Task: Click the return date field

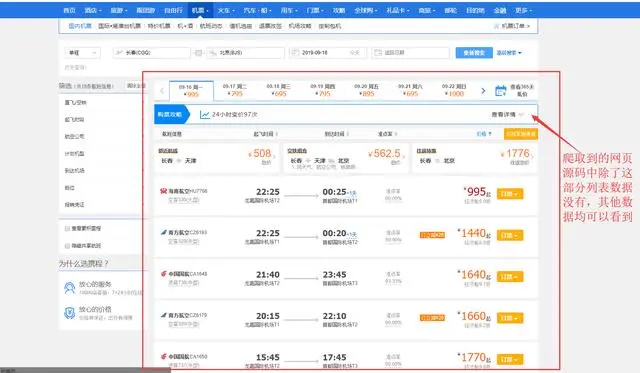Action: (x=410, y=53)
